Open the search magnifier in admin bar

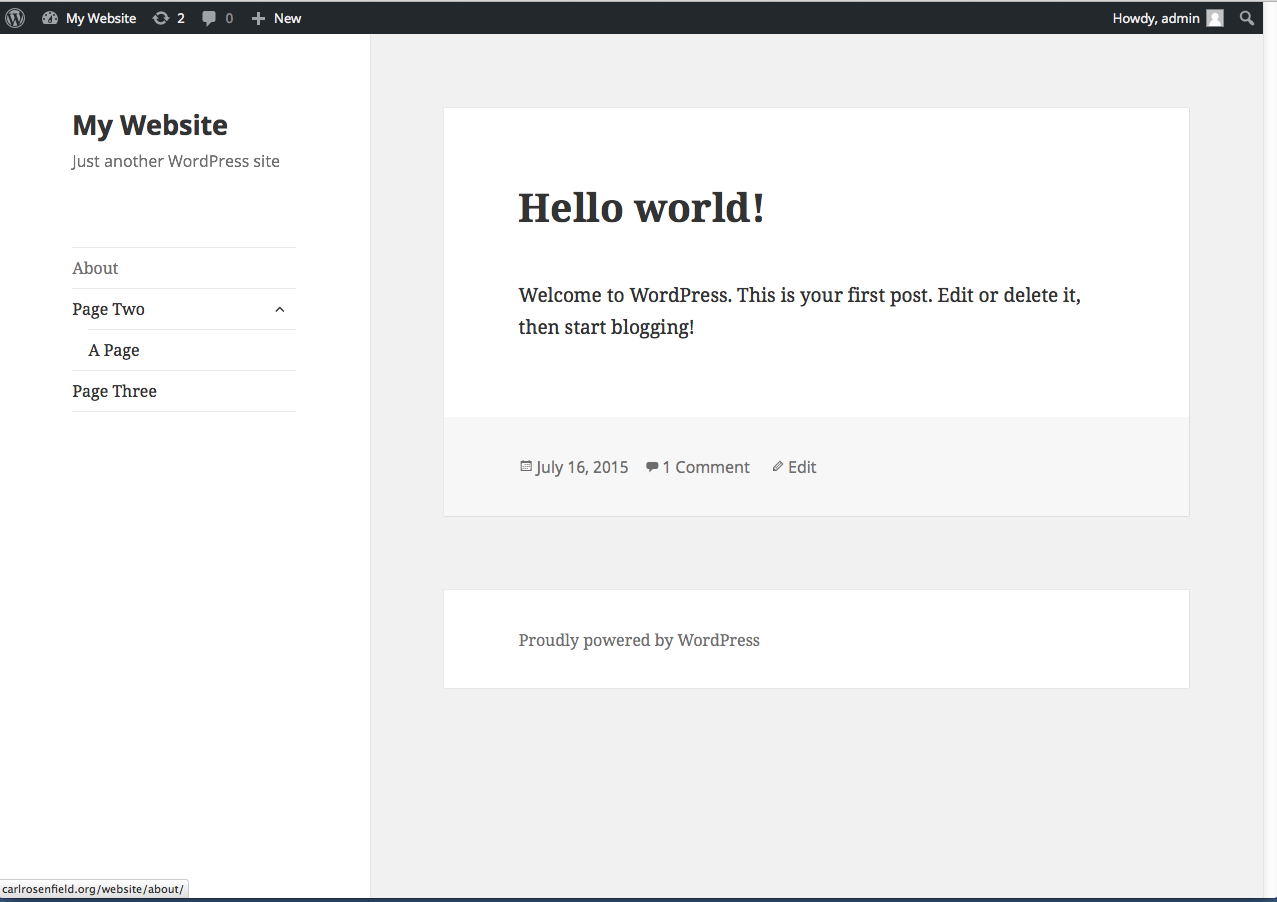1247,18
